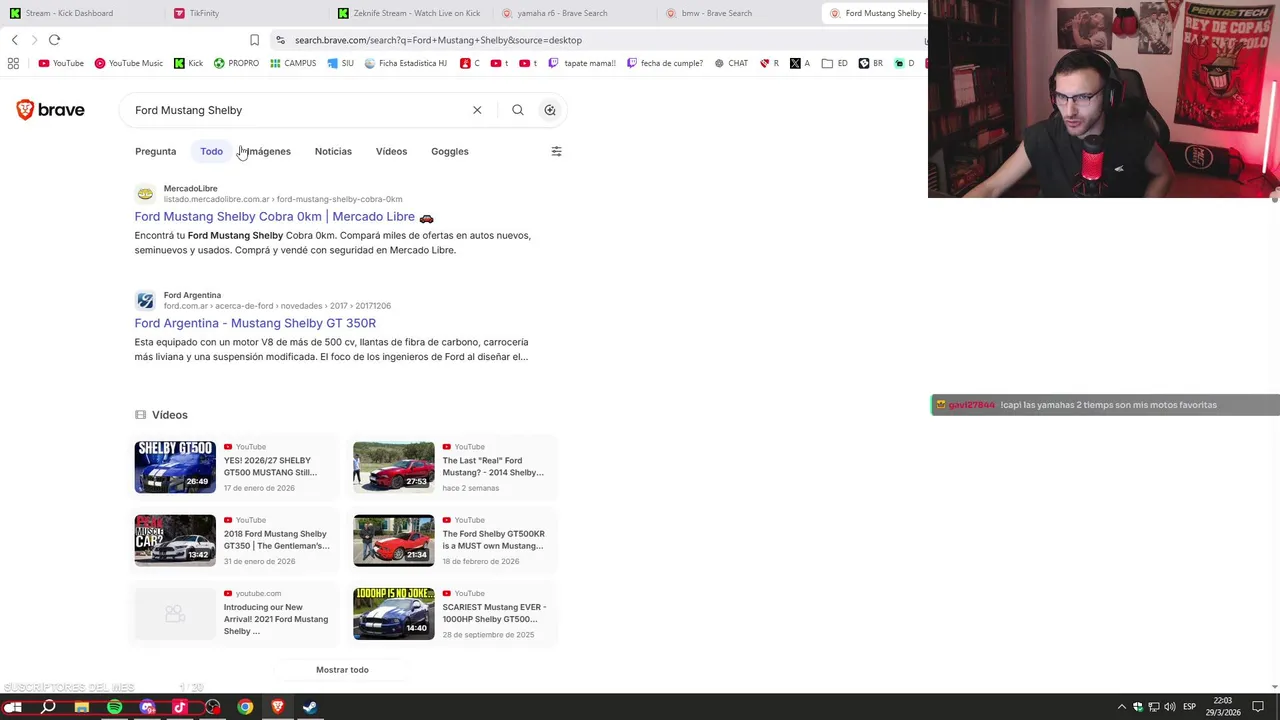
Task: Bookmark this page via the bookmark icon
Action: click(254, 40)
